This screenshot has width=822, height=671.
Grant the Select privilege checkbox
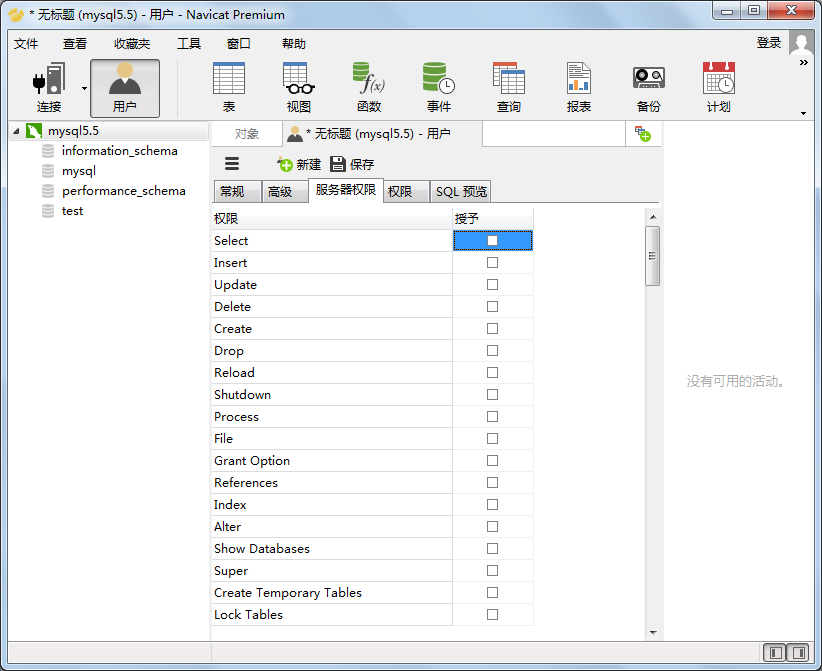click(492, 241)
